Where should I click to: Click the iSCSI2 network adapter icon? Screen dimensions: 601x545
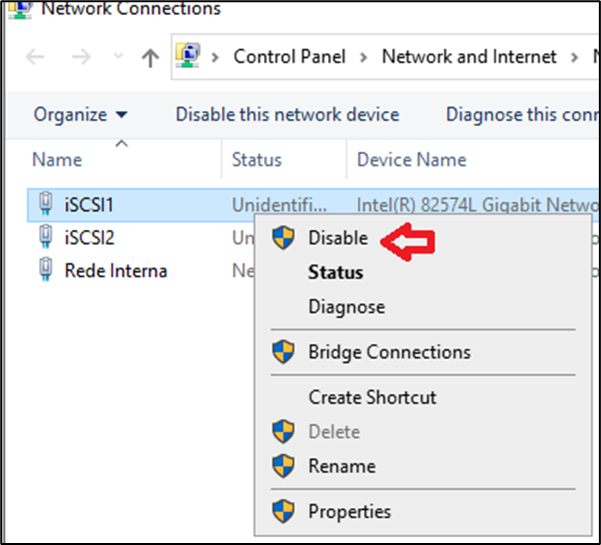pyautogui.click(x=45, y=238)
